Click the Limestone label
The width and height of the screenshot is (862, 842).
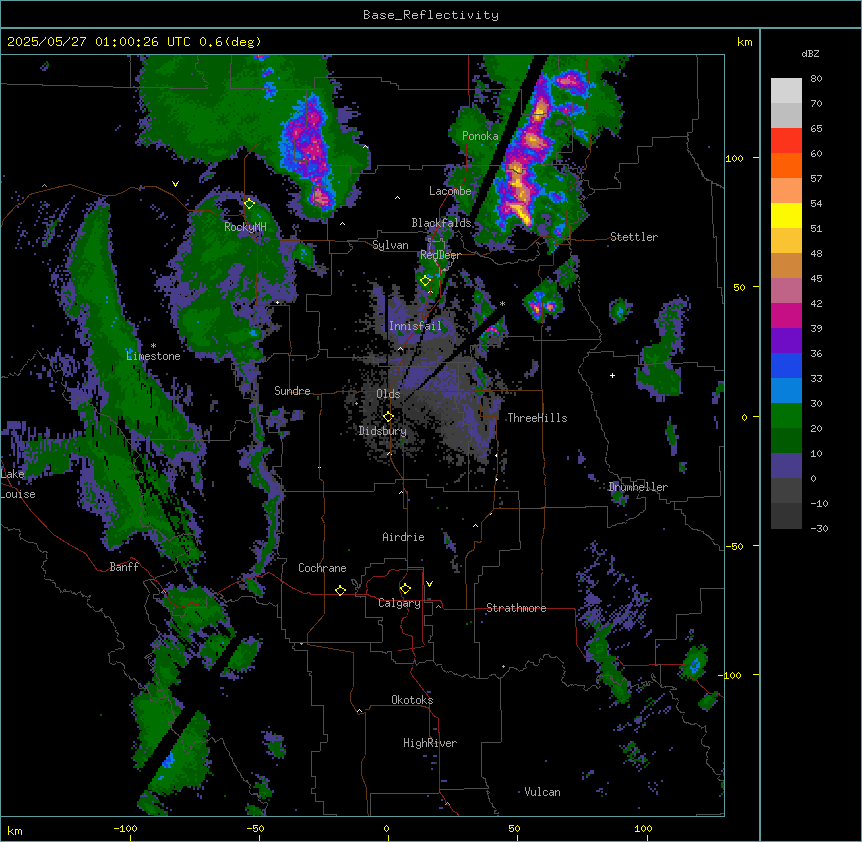pos(153,356)
